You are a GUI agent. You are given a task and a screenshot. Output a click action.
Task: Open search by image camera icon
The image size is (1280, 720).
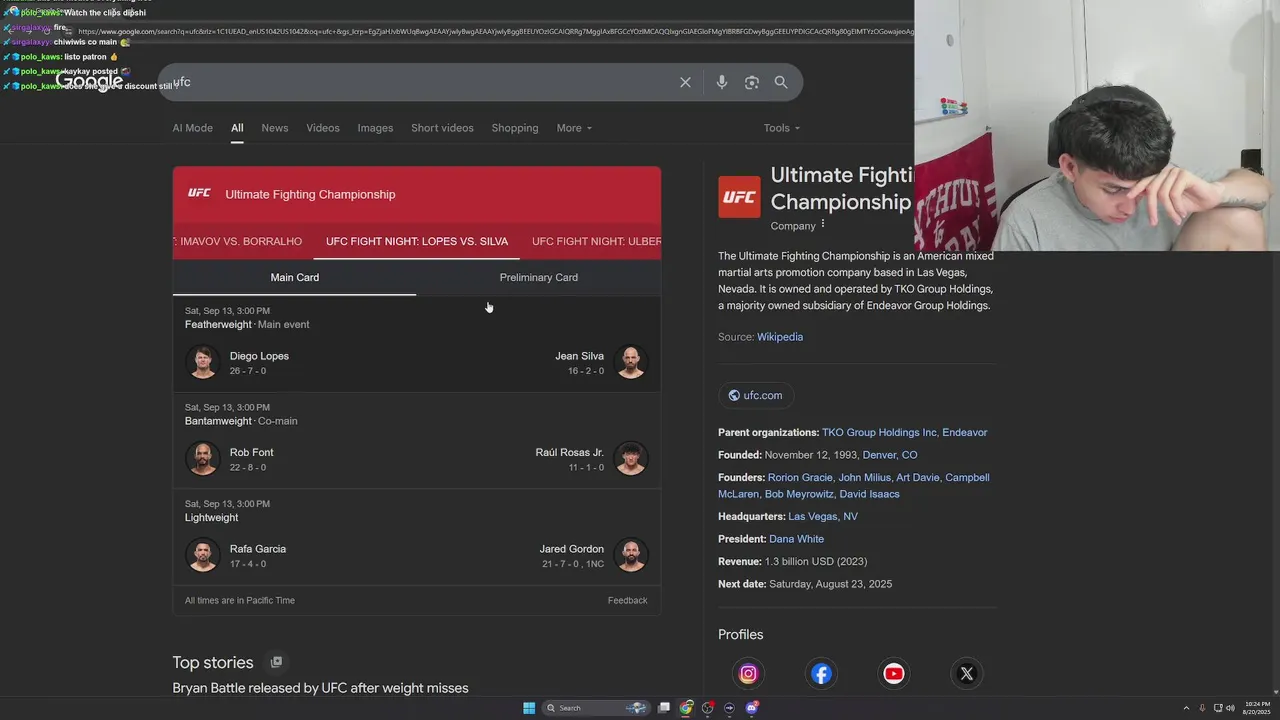[x=752, y=82]
